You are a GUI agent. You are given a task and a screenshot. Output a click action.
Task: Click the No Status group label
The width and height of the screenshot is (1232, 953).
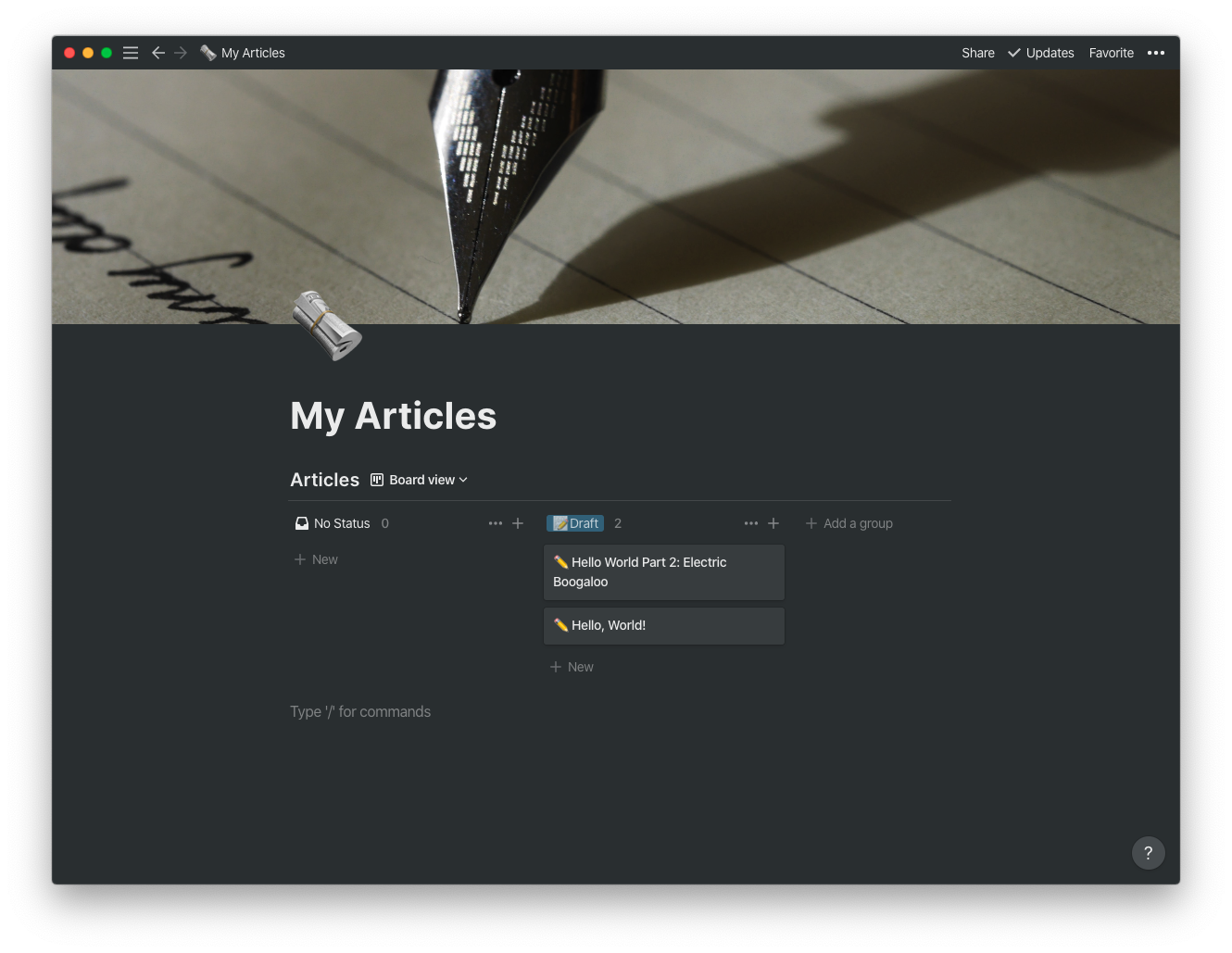[342, 523]
